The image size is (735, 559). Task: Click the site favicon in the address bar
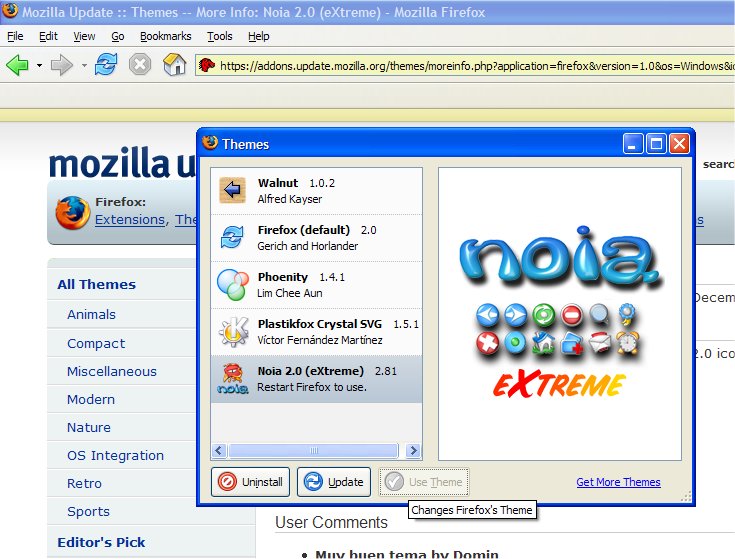[x=207, y=65]
